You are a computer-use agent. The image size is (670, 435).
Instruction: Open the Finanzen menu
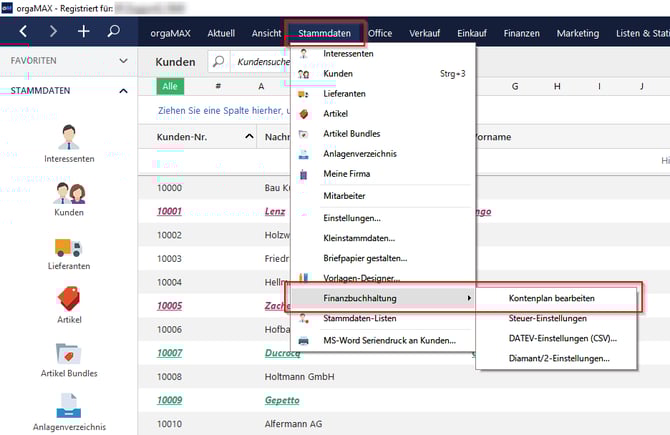pyautogui.click(x=521, y=33)
